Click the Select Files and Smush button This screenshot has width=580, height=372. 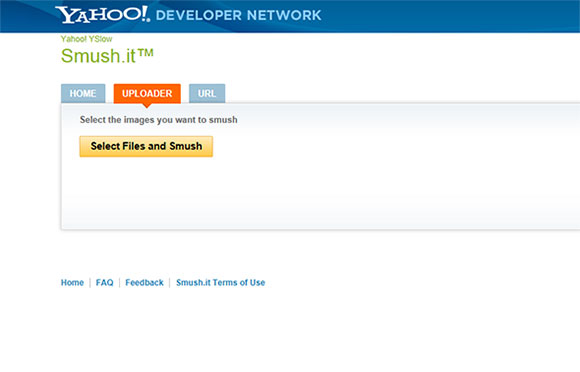(x=146, y=146)
